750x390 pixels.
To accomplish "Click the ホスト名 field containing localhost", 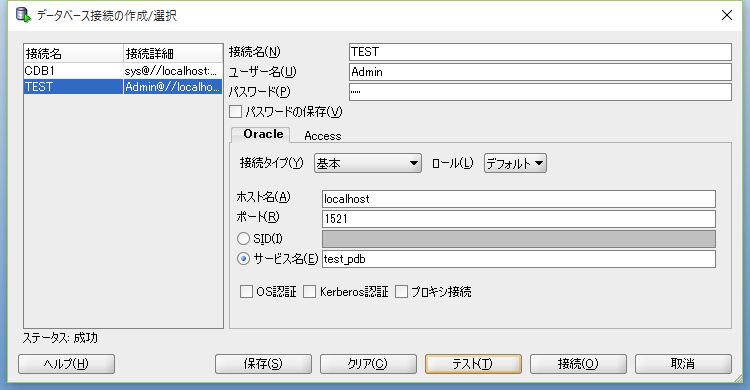I will [x=518, y=199].
